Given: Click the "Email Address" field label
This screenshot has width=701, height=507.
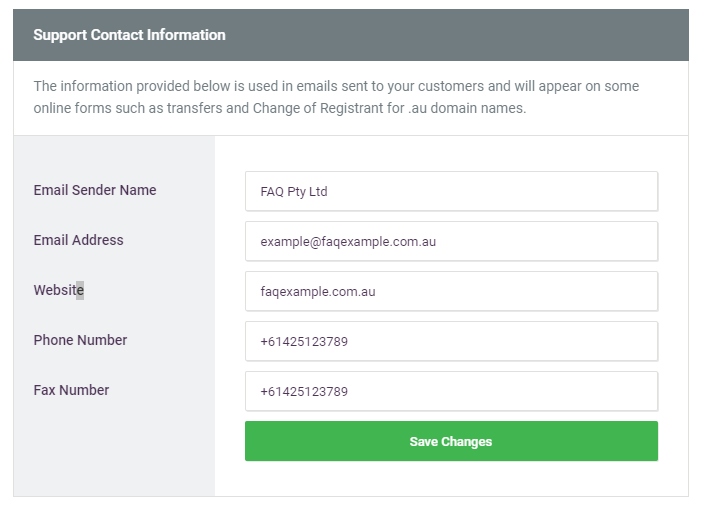Looking at the screenshot, I should 78,240.
